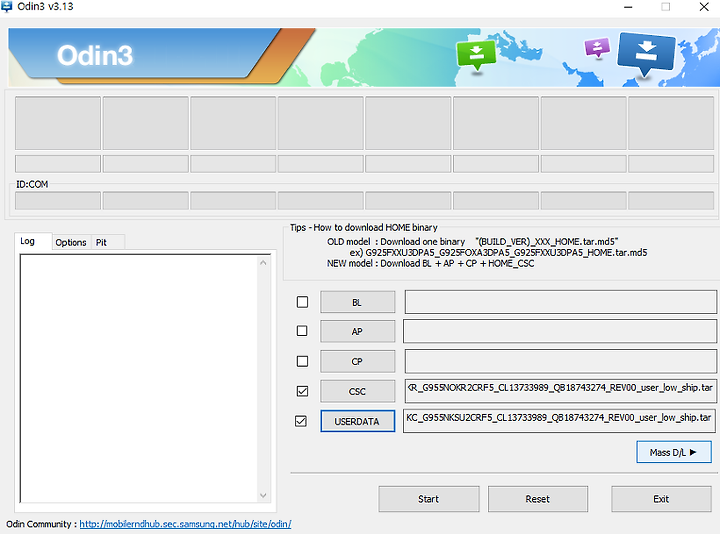This screenshot has height=534, width=720.
Task: Click inside the log text area
Action: click(x=139, y=378)
